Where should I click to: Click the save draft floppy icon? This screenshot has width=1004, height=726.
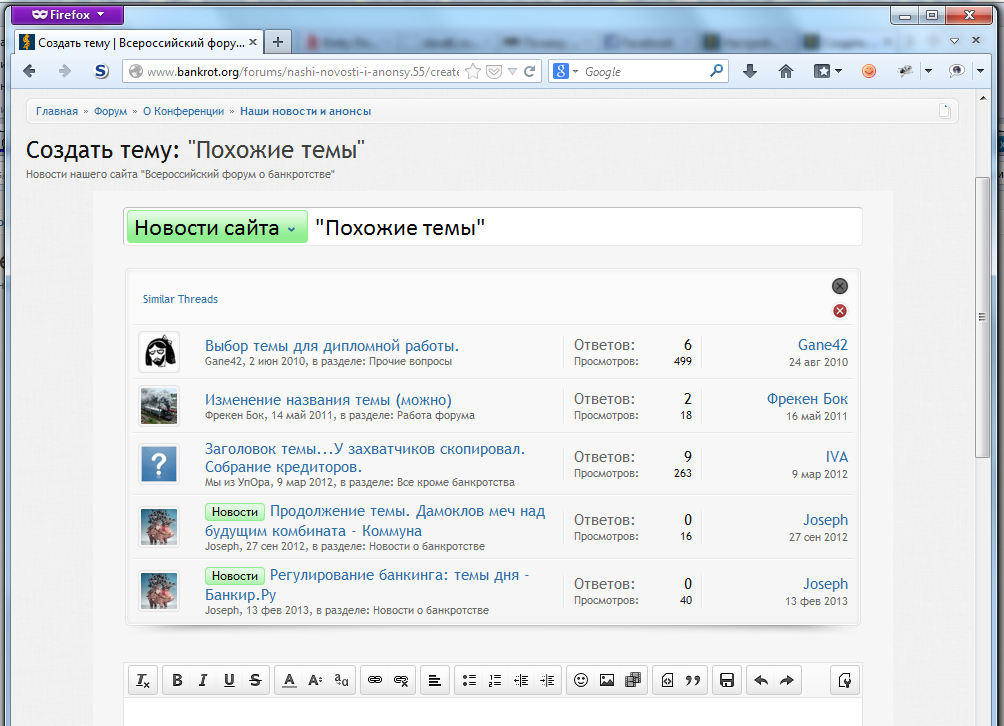727,681
